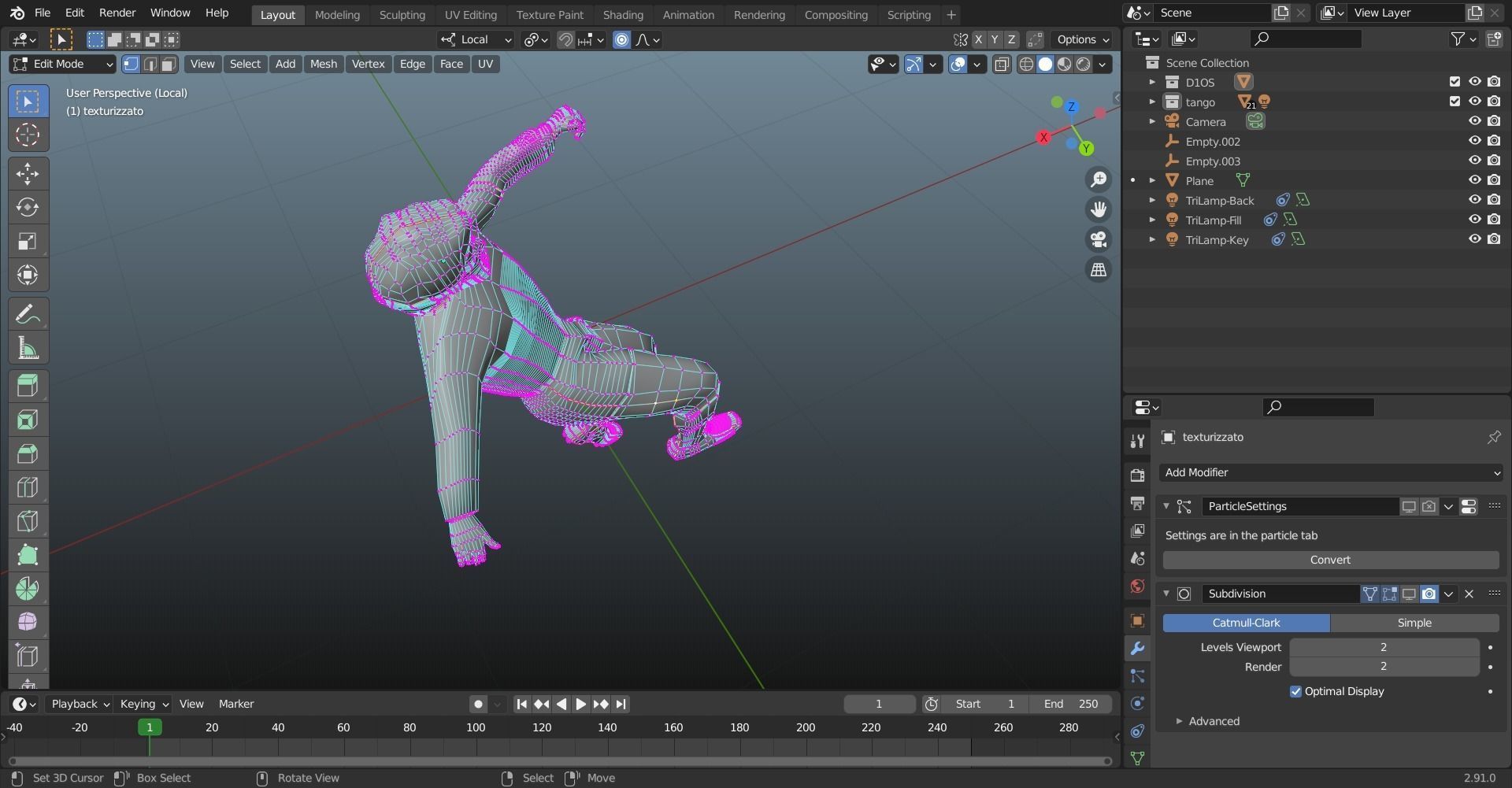Jump to the timeline start

pyautogui.click(x=521, y=705)
